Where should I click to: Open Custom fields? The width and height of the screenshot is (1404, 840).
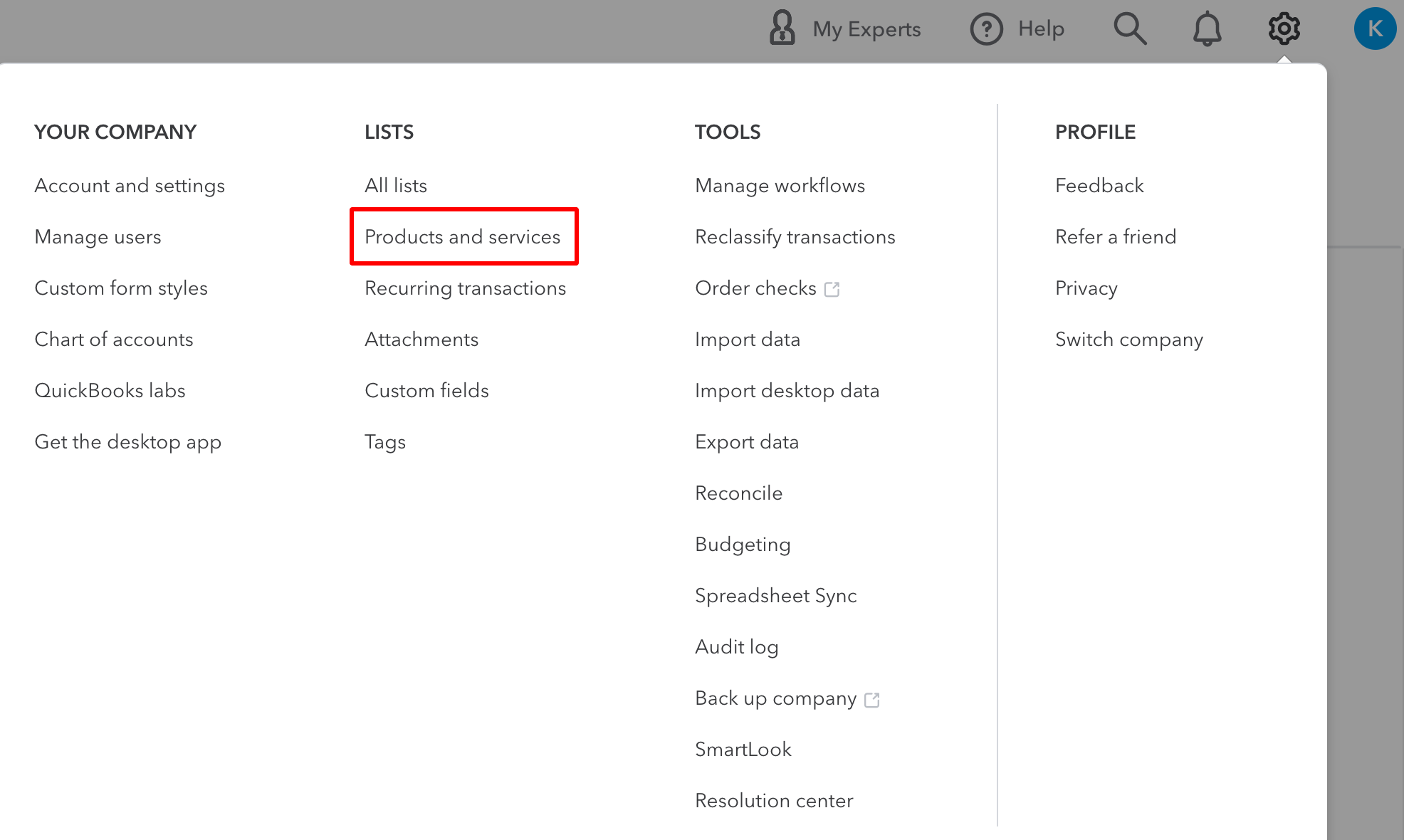427,391
